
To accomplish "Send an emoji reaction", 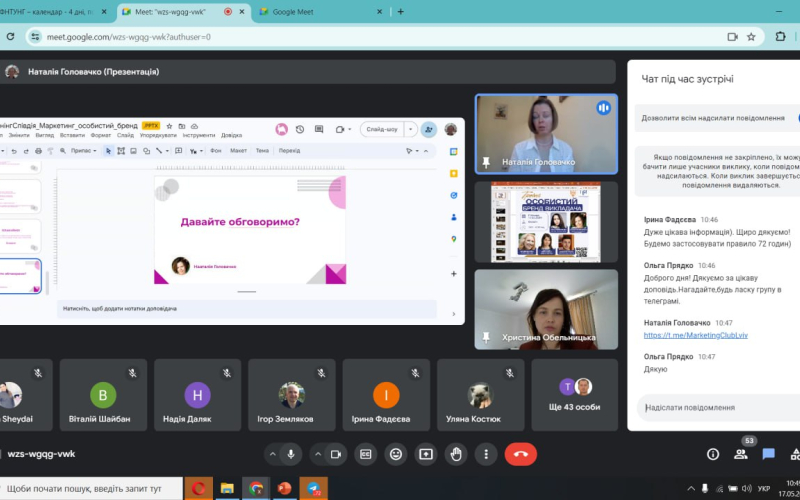I will 396,454.
